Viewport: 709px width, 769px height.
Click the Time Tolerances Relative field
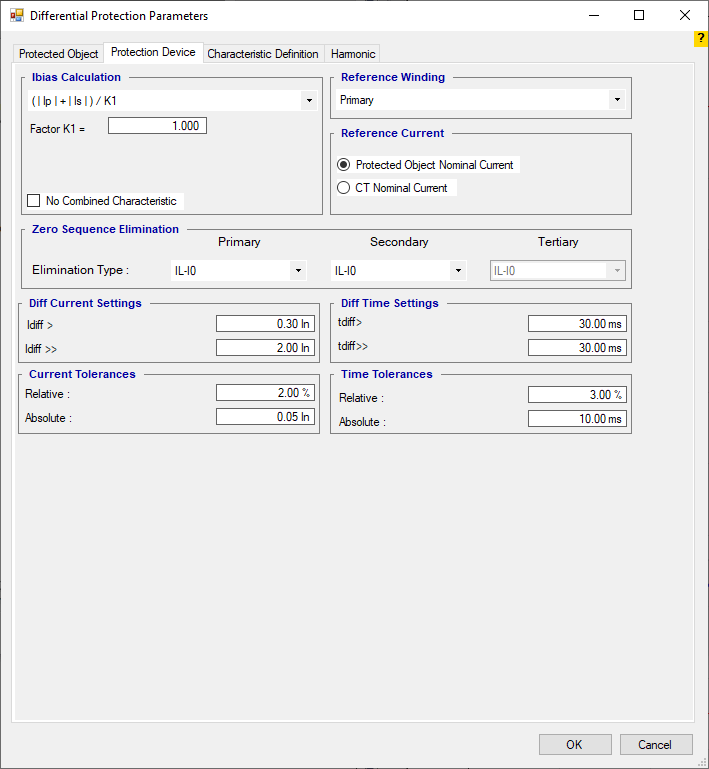[576, 395]
